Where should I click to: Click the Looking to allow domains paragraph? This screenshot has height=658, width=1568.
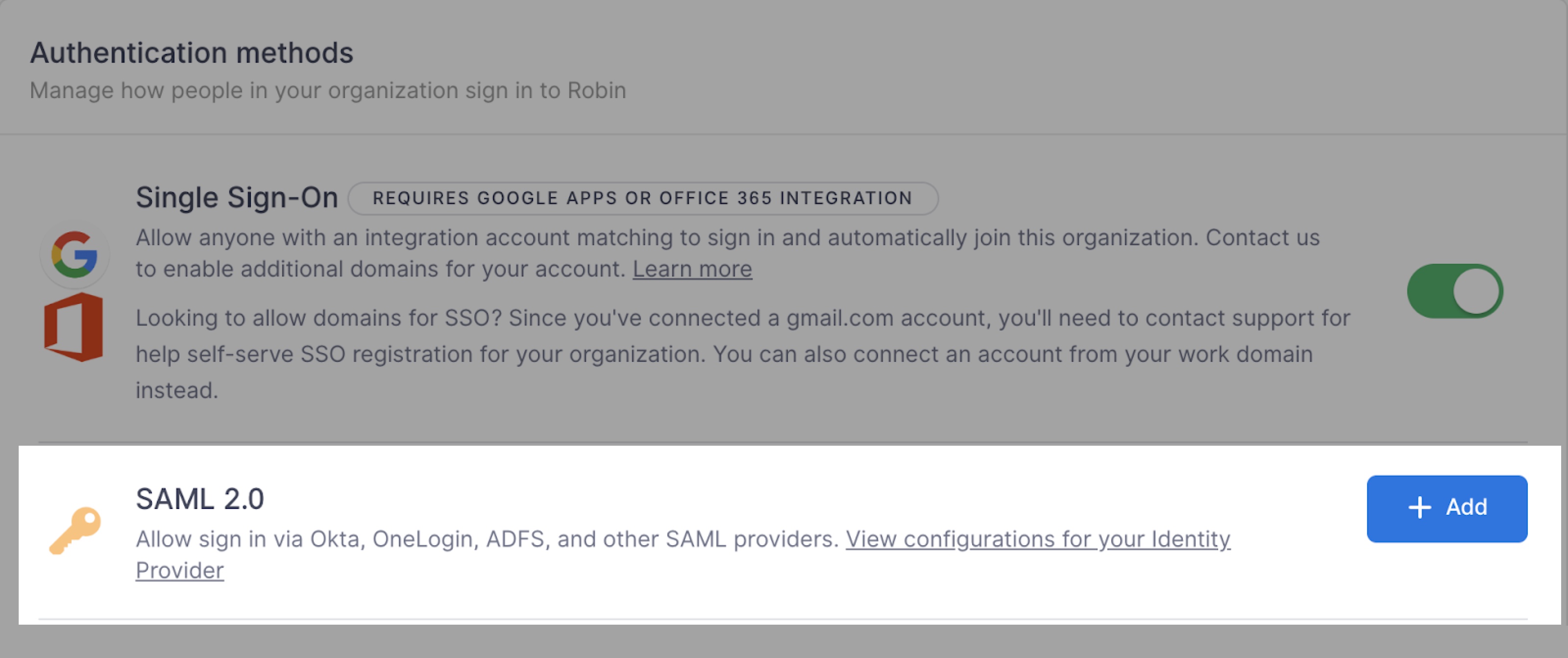click(743, 354)
